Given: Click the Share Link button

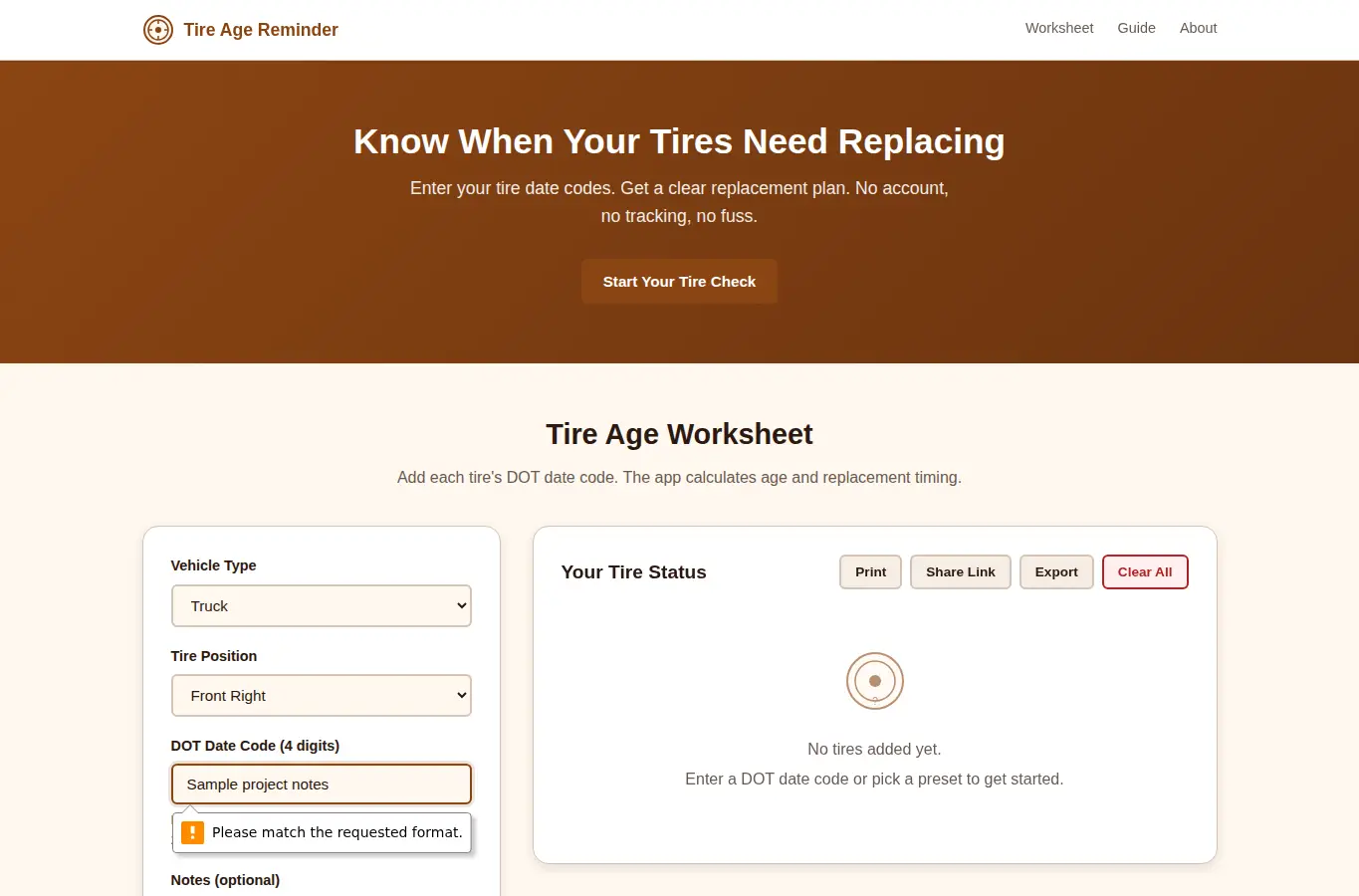Looking at the screenshot, I should click(x=961, y=571).
